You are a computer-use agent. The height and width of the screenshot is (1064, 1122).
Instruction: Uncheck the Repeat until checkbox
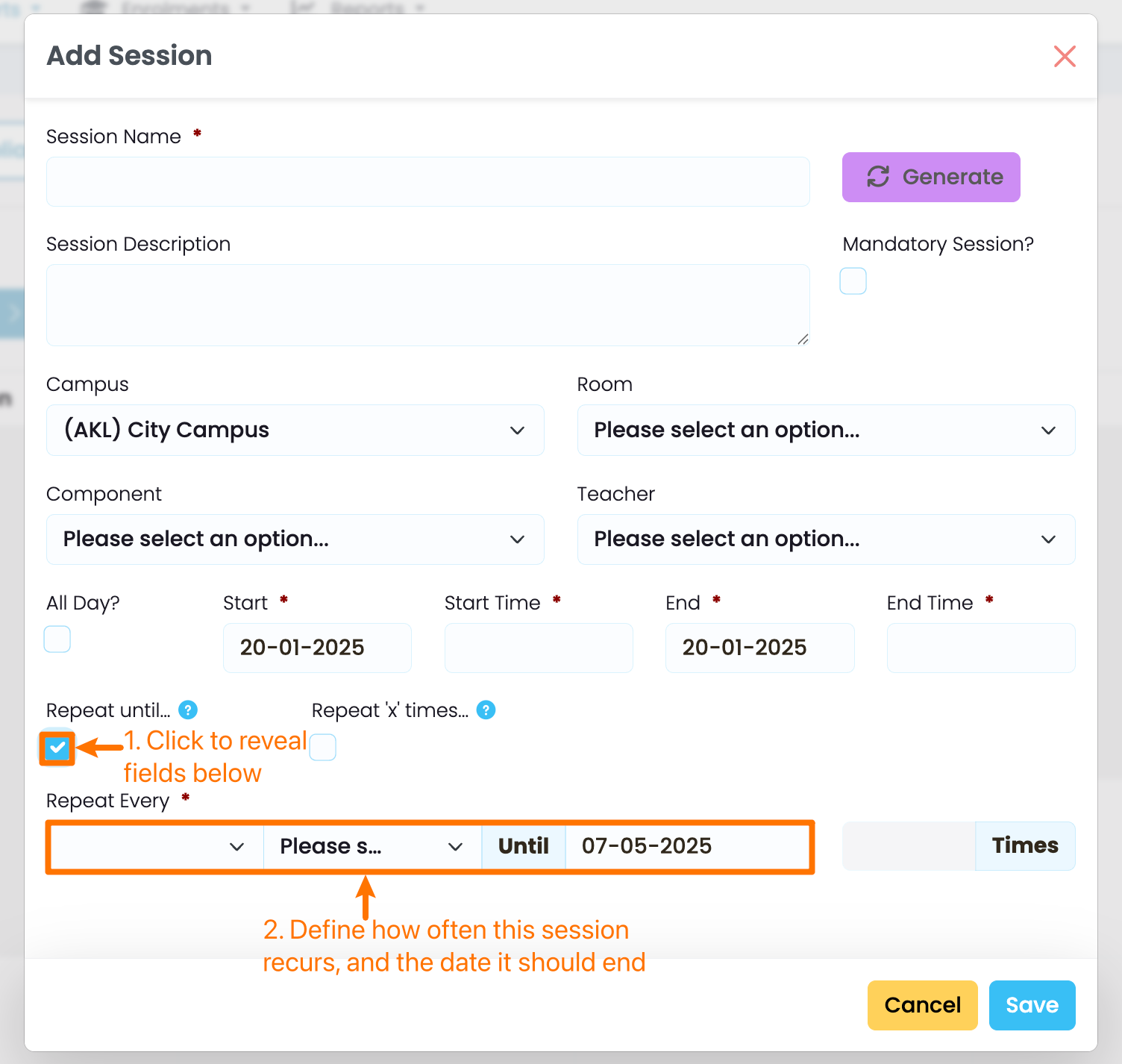pyautogui.click(x=57, y=748)
